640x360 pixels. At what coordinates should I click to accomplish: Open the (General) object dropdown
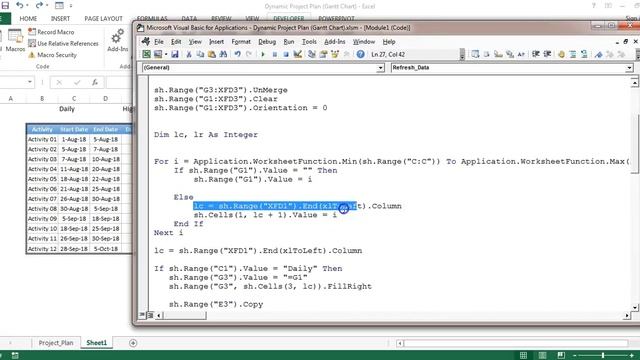(380, 68)
